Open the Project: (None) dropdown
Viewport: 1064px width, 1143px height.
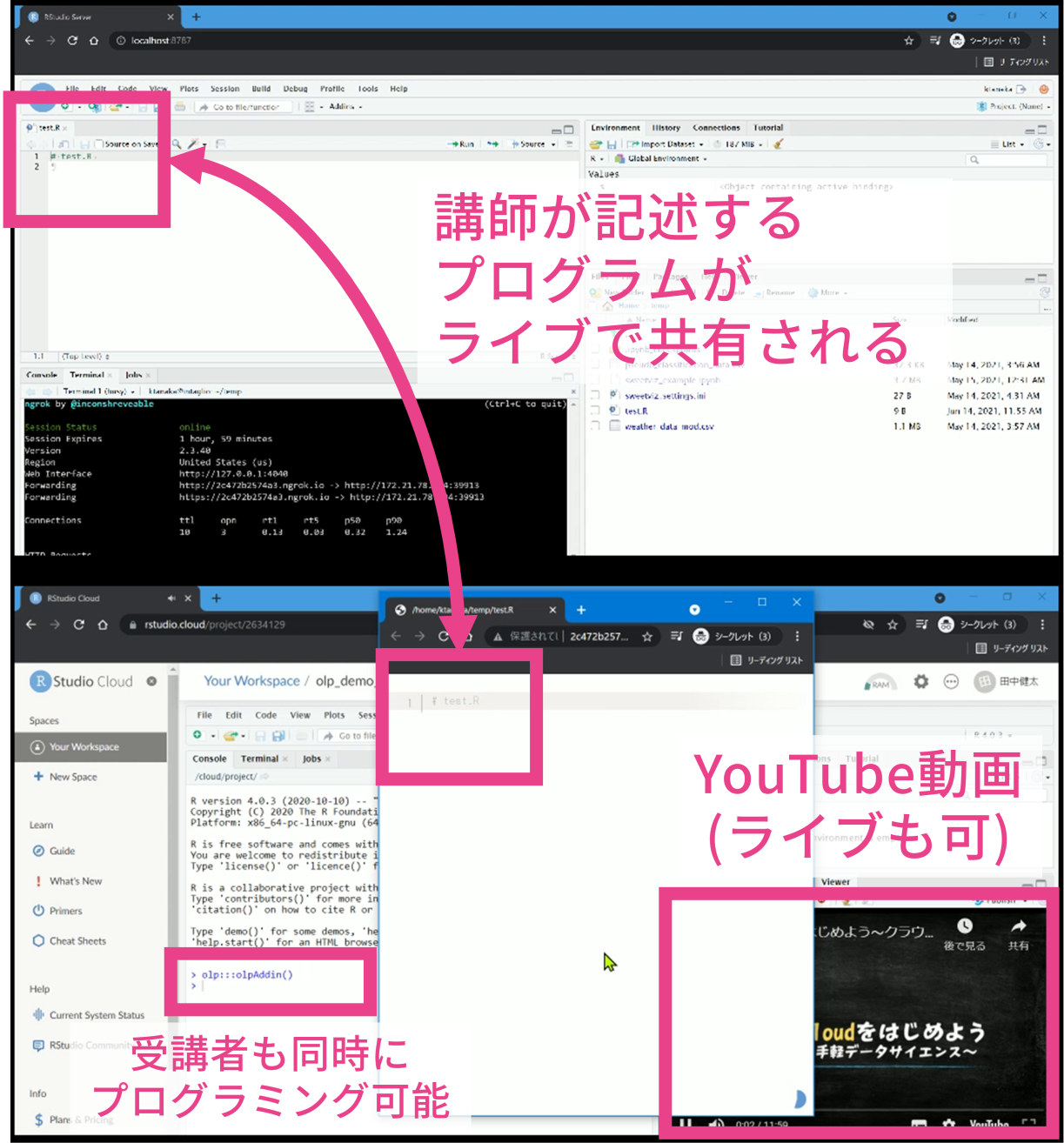pos(1014,107)
